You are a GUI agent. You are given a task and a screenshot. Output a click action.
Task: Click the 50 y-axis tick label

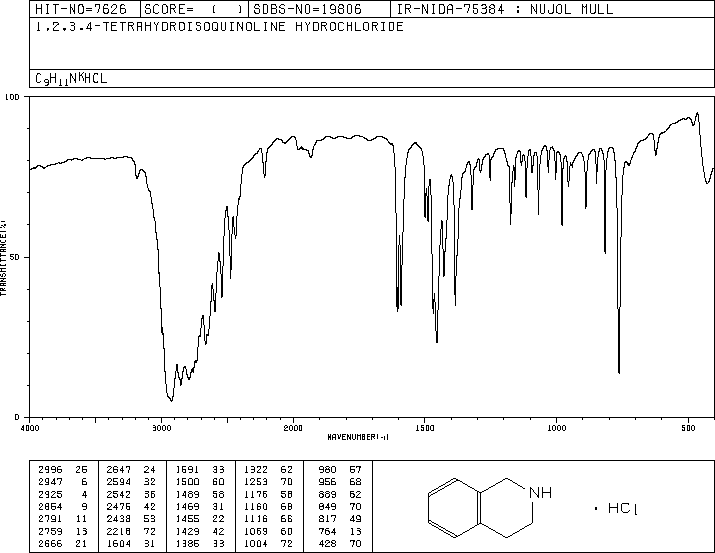pyautogui.click(x=14, y=257)
